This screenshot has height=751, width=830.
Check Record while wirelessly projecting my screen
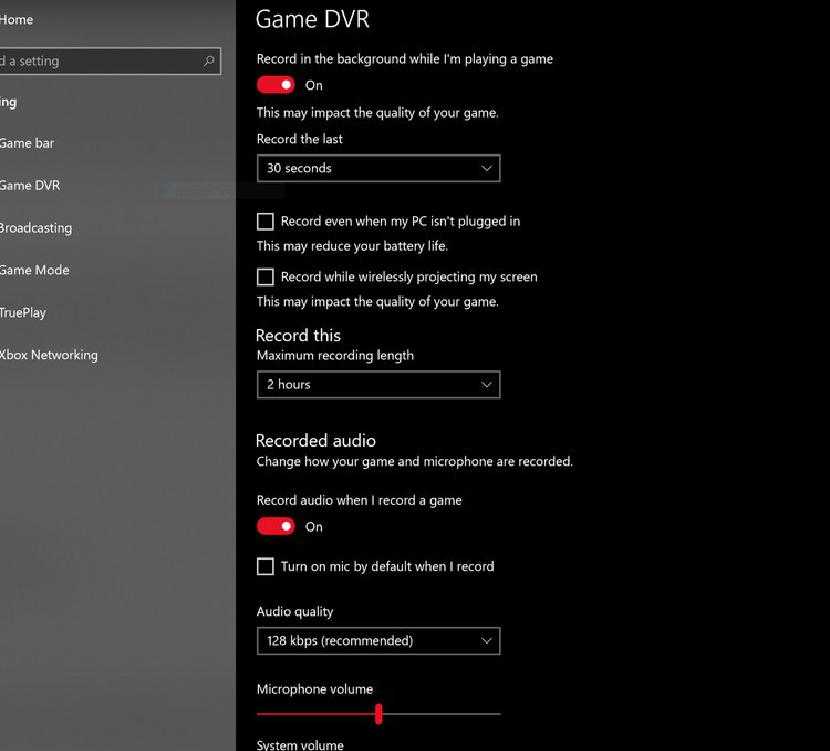[x=265, y=277]
